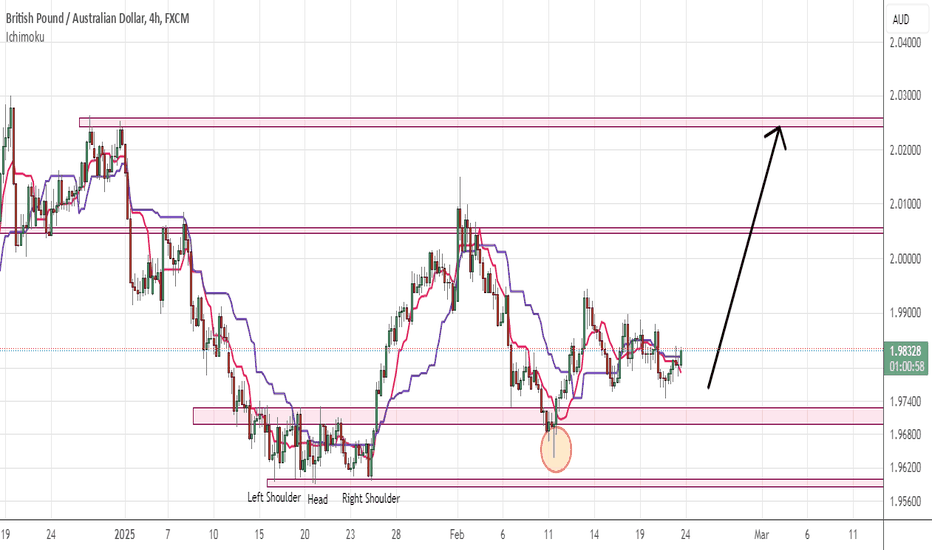Click the 1.96200 price axis label

[905, 467]
